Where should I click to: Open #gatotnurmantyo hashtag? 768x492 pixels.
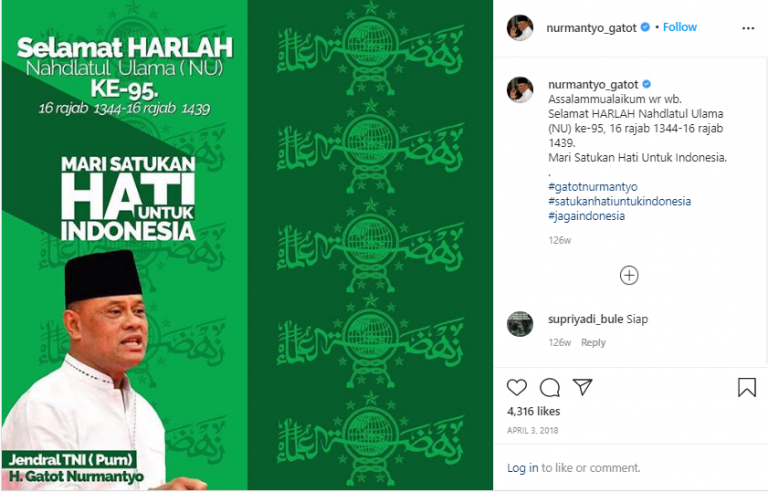(x=593, y=187)
